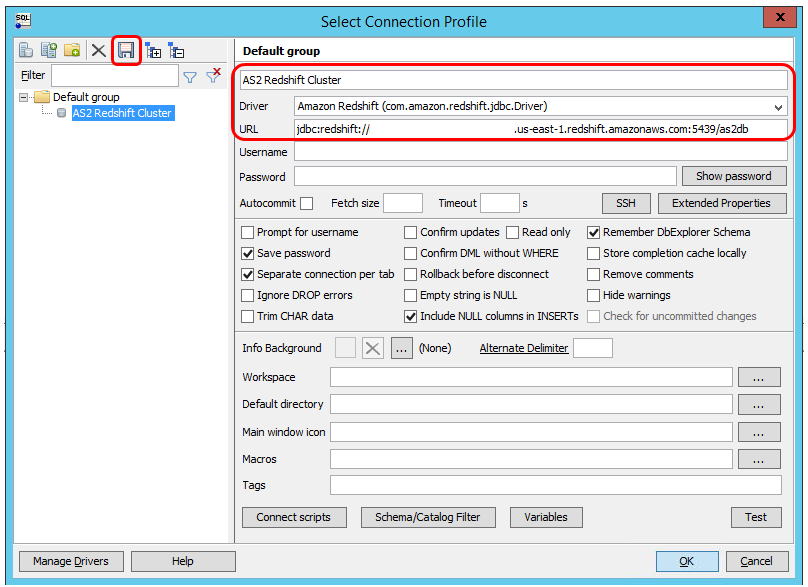This screenshot has height=587, width=808.
Task: Open the Variables dialog
Action: [546, 517]
